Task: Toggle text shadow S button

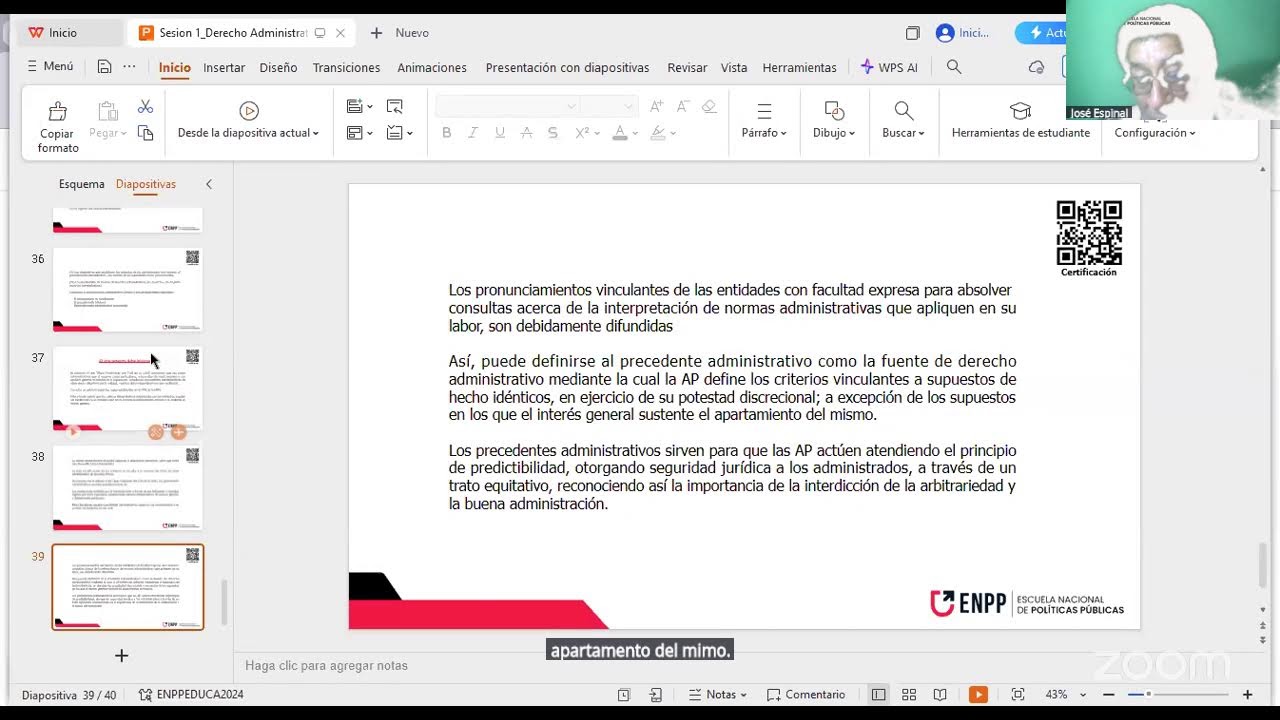Action: tap(552, 133)
